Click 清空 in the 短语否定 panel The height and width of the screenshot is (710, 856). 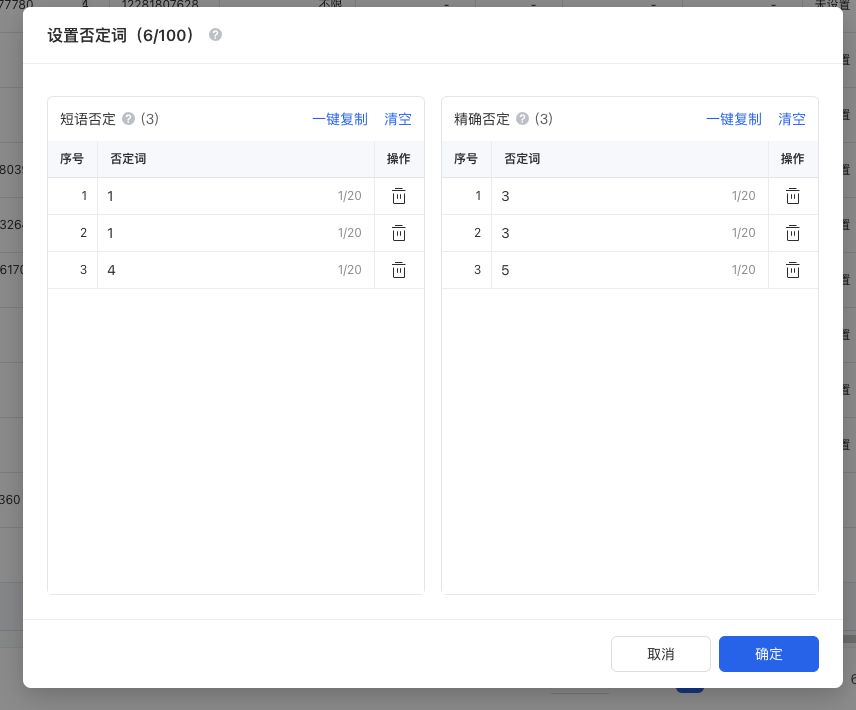pyautogui.click(x=398, y=119)
